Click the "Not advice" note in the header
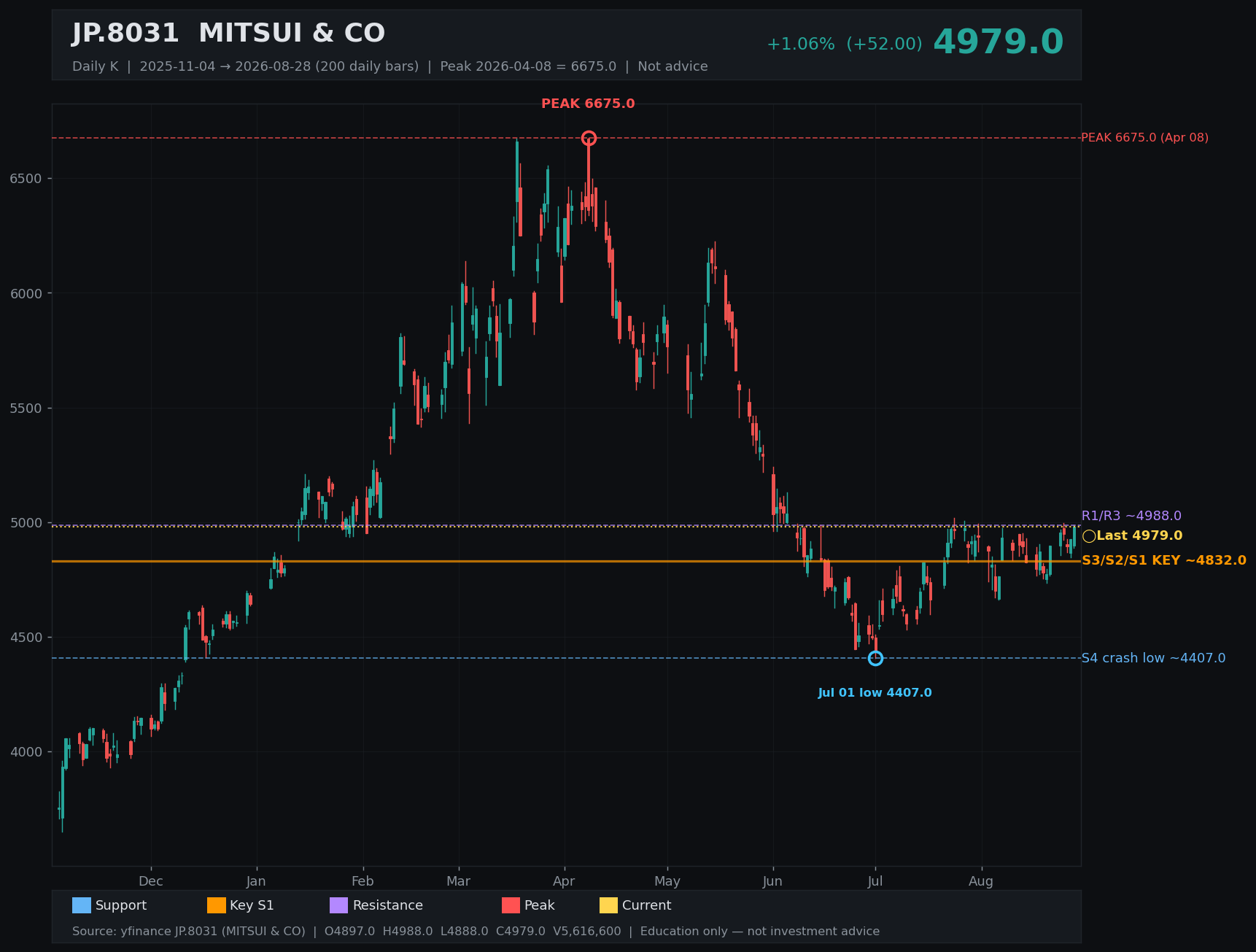Screen dimensions: 1256x952 [672, 66]
